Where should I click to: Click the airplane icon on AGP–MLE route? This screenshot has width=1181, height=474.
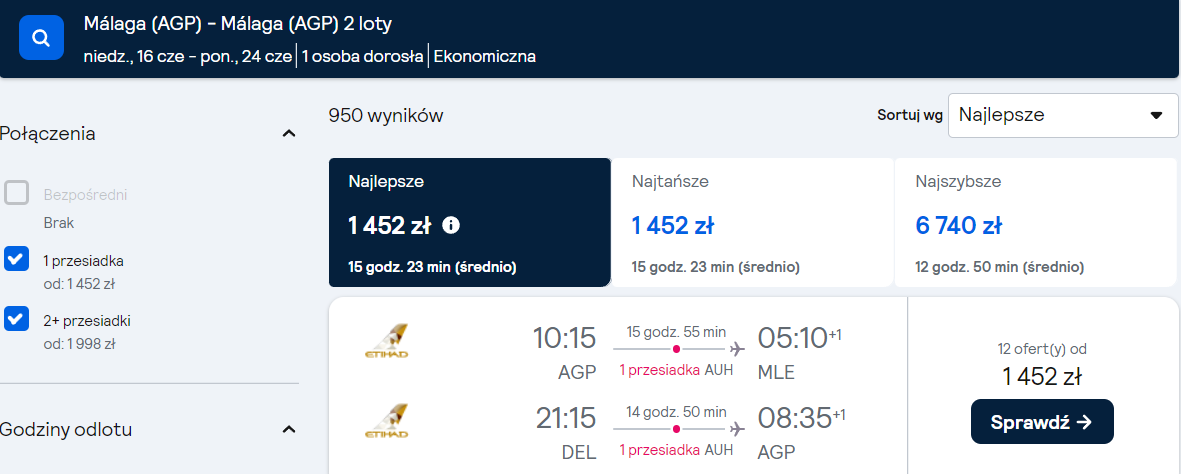(x=737, y=349)
